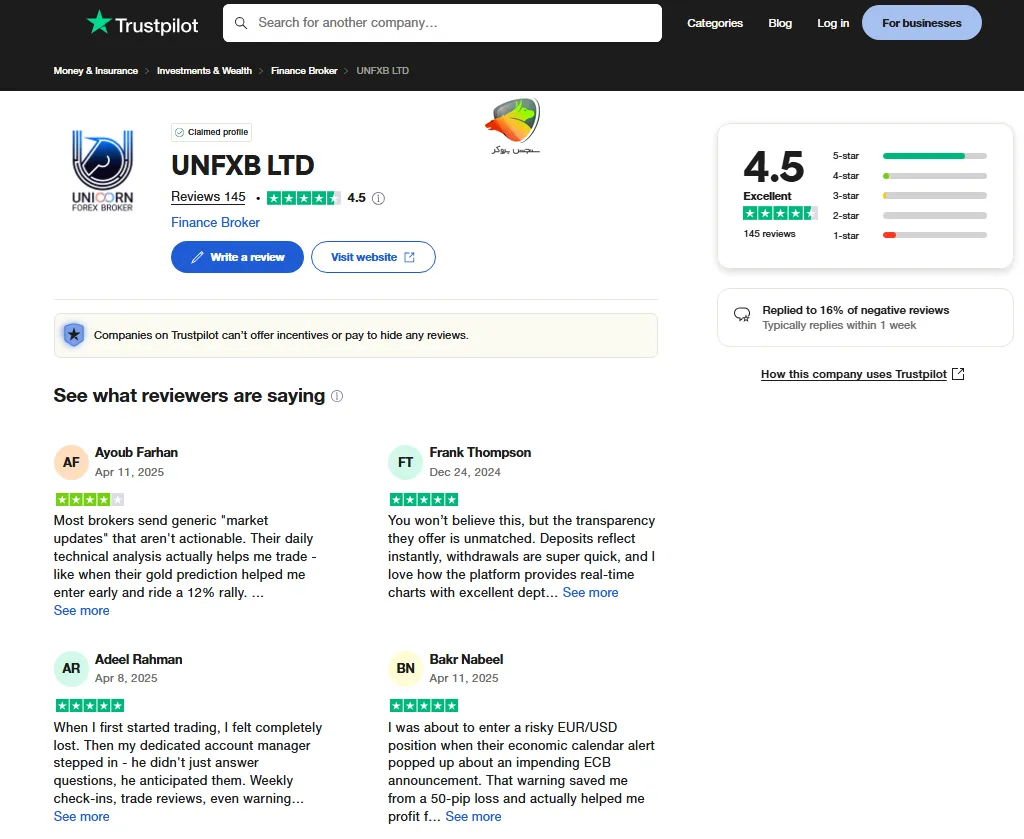Open the Categories navigation item

click(x=715, y=23)
